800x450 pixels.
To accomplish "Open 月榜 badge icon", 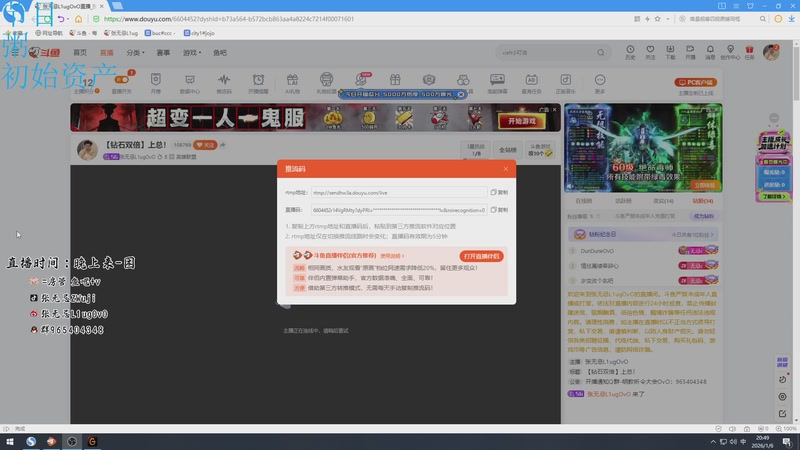I will pyautogui.click(x=156, y=83).
